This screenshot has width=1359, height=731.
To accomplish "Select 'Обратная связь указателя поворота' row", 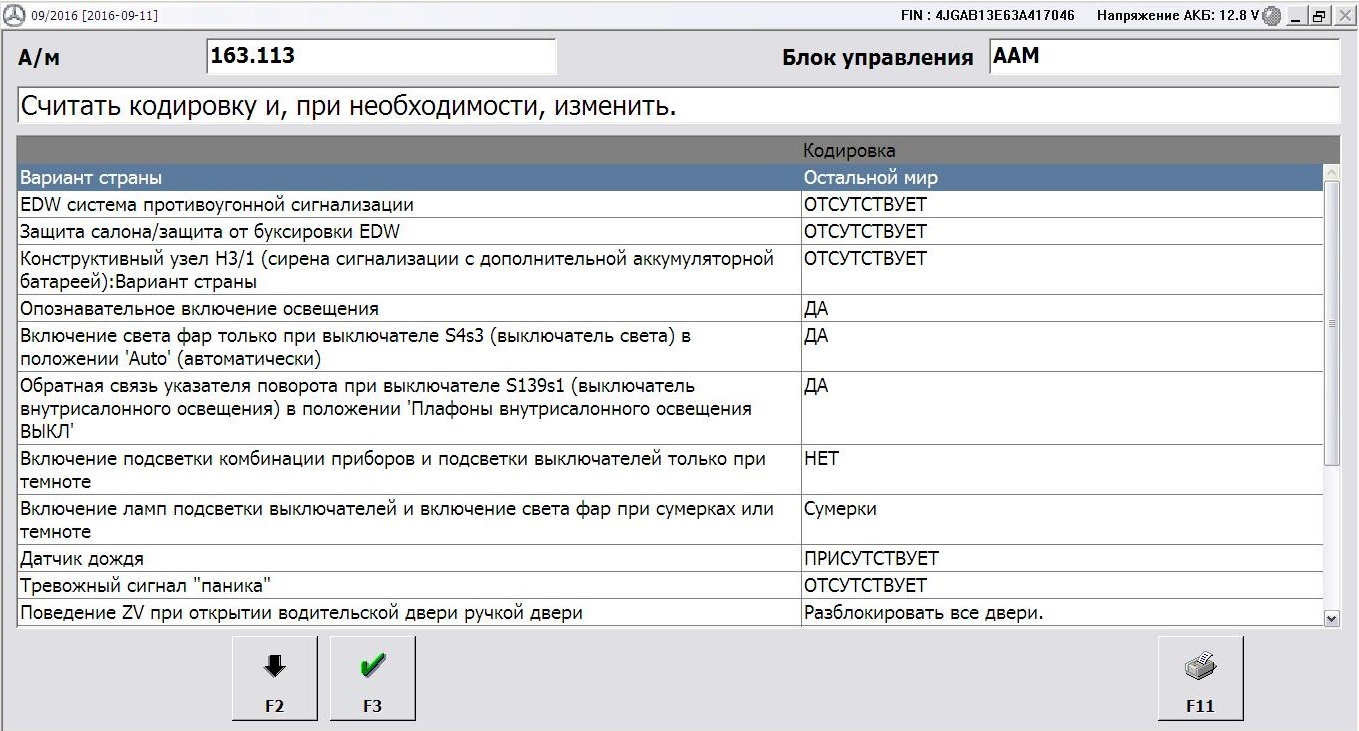I will (x=670, y=408).
